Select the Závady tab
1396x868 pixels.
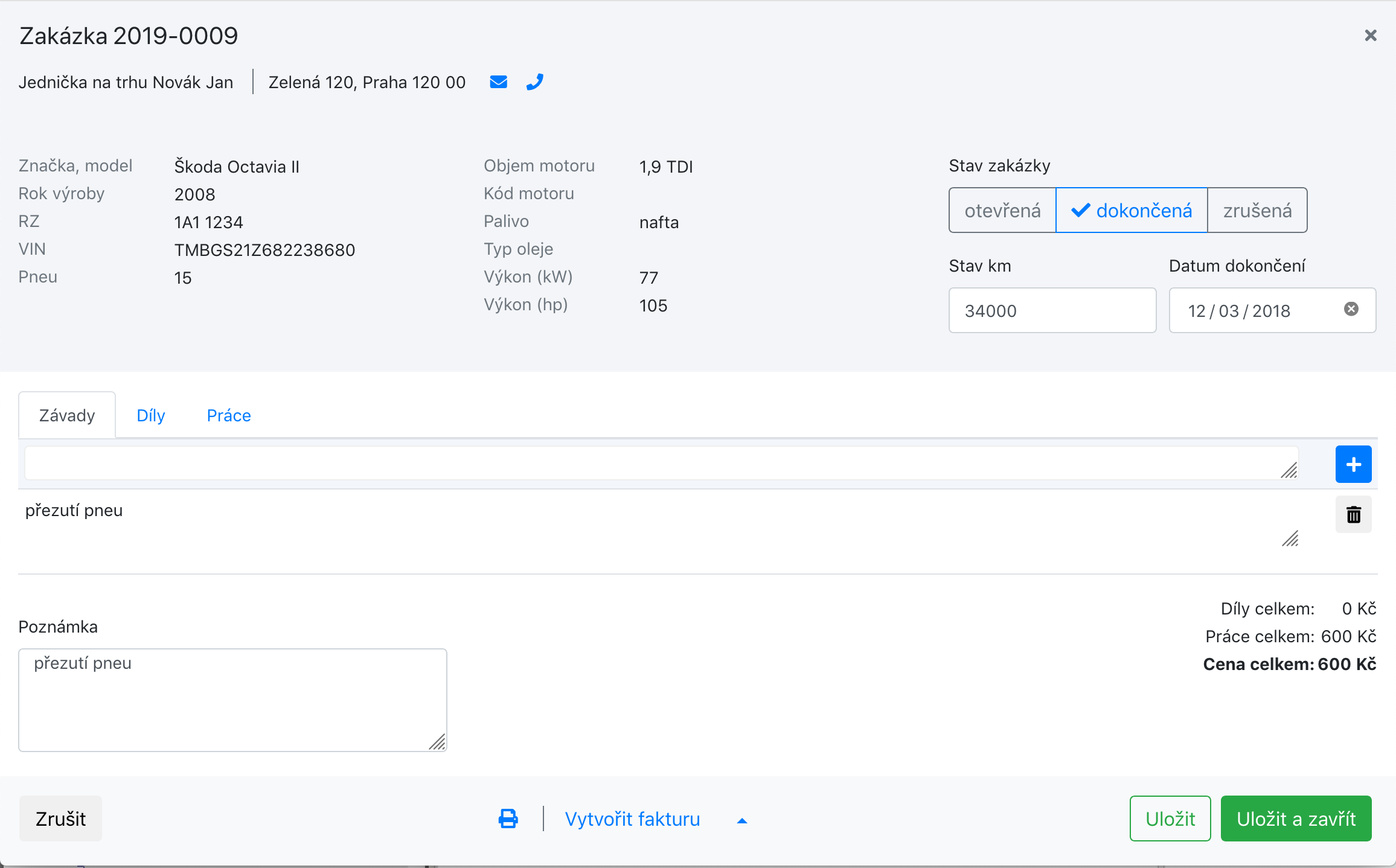tap(67, 415)
